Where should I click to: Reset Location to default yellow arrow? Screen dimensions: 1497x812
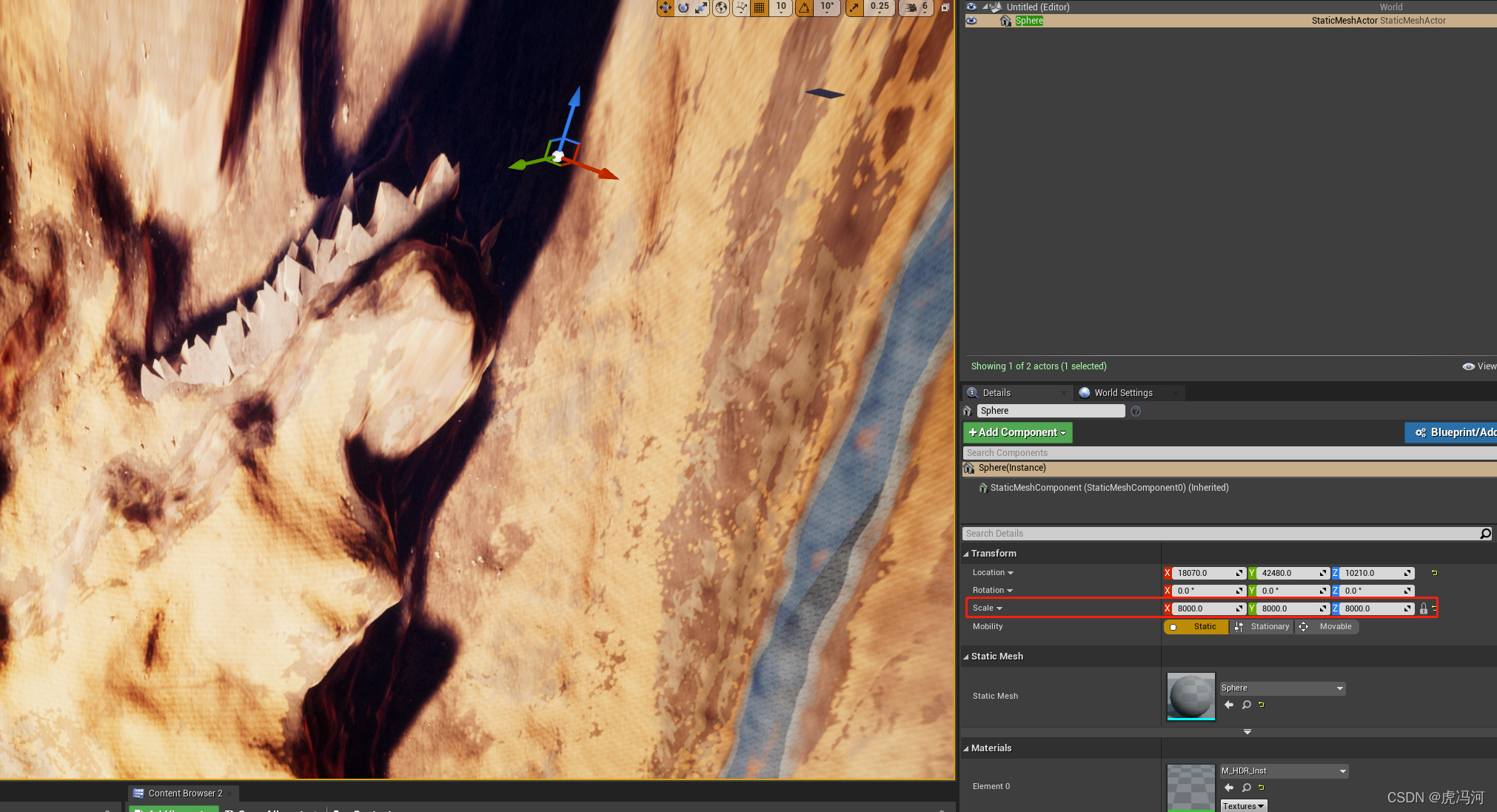pos(1434,573)
